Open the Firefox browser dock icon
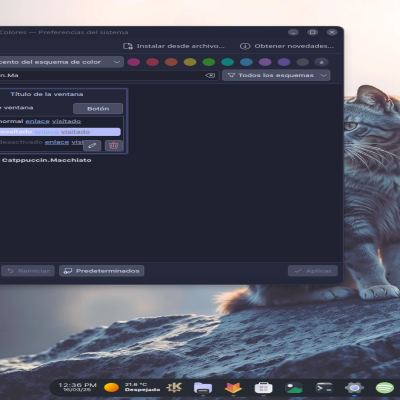Image resolution: width=400 pixels, height=400 pixels. pos(233,388)
